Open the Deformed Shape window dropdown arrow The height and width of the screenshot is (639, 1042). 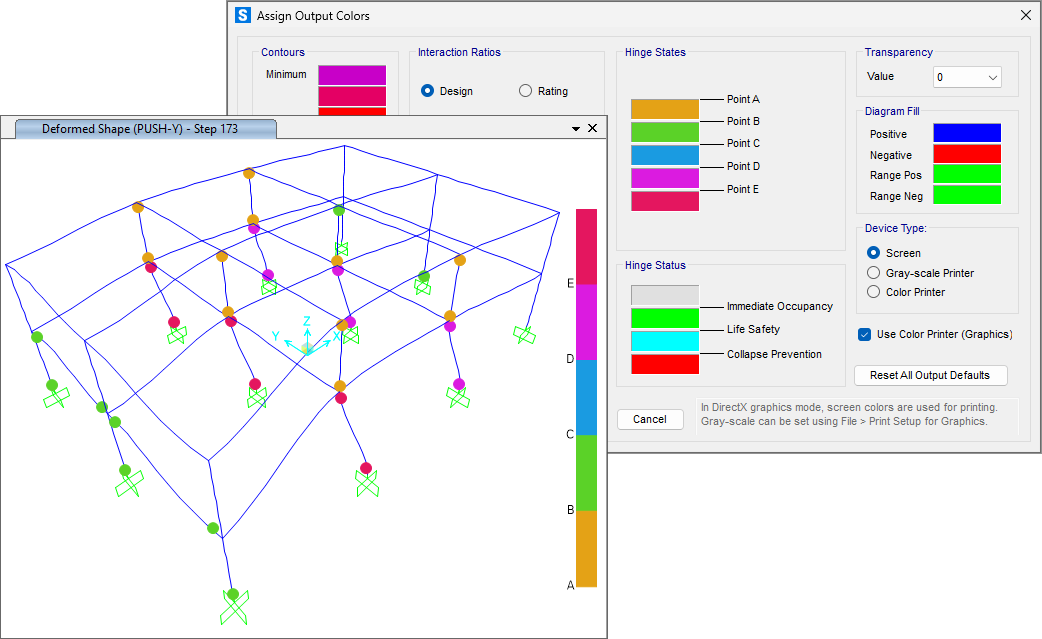point(576,129)
